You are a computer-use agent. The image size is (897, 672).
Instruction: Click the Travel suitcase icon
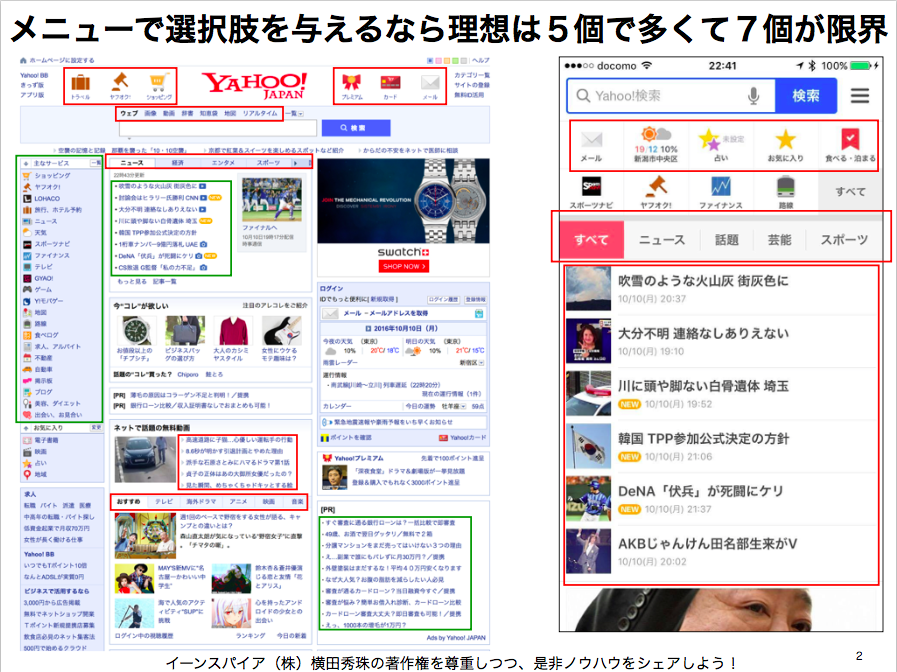81,82
